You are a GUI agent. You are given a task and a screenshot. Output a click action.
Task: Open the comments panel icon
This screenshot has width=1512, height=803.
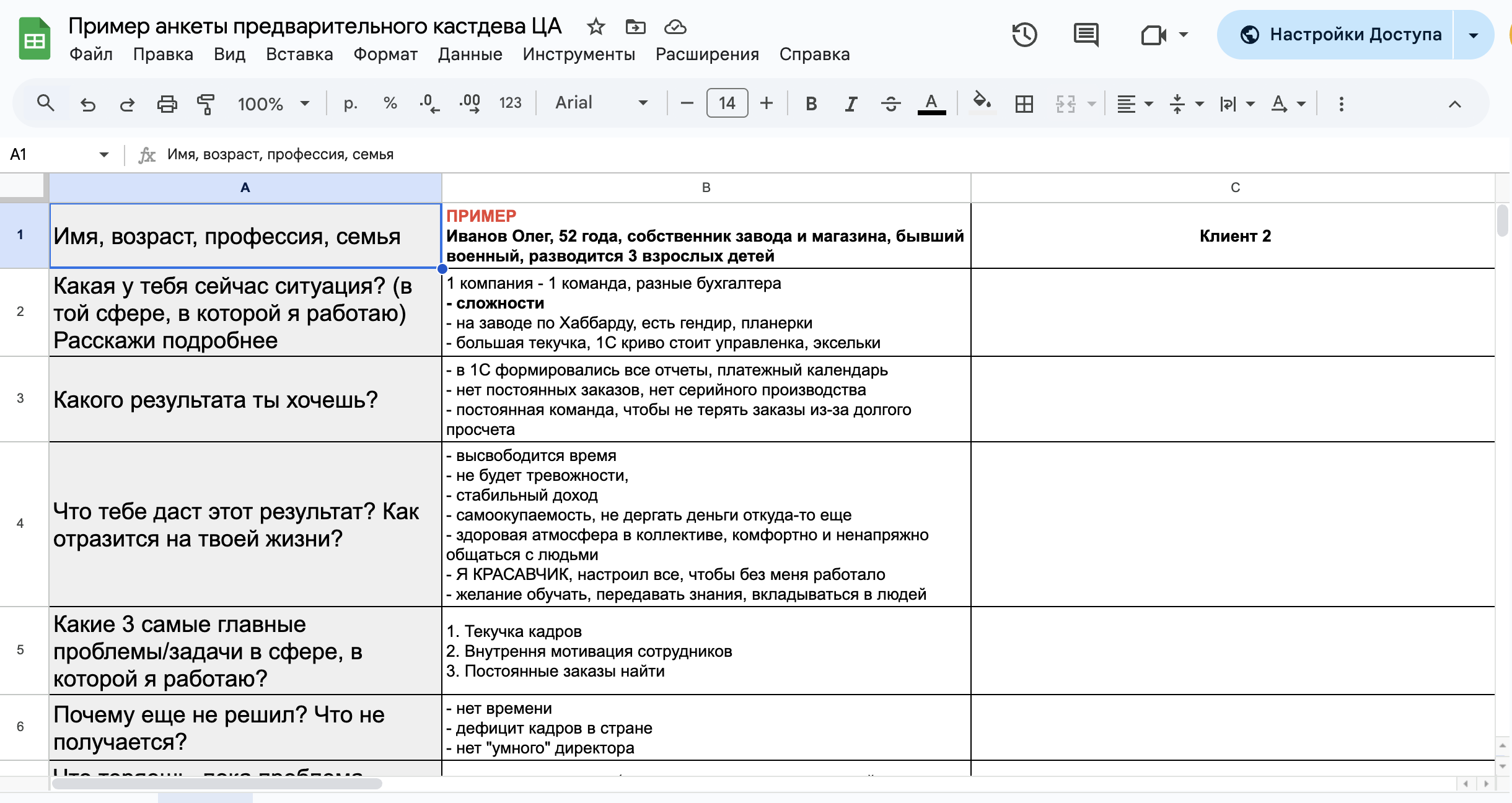click(1086, 35)
